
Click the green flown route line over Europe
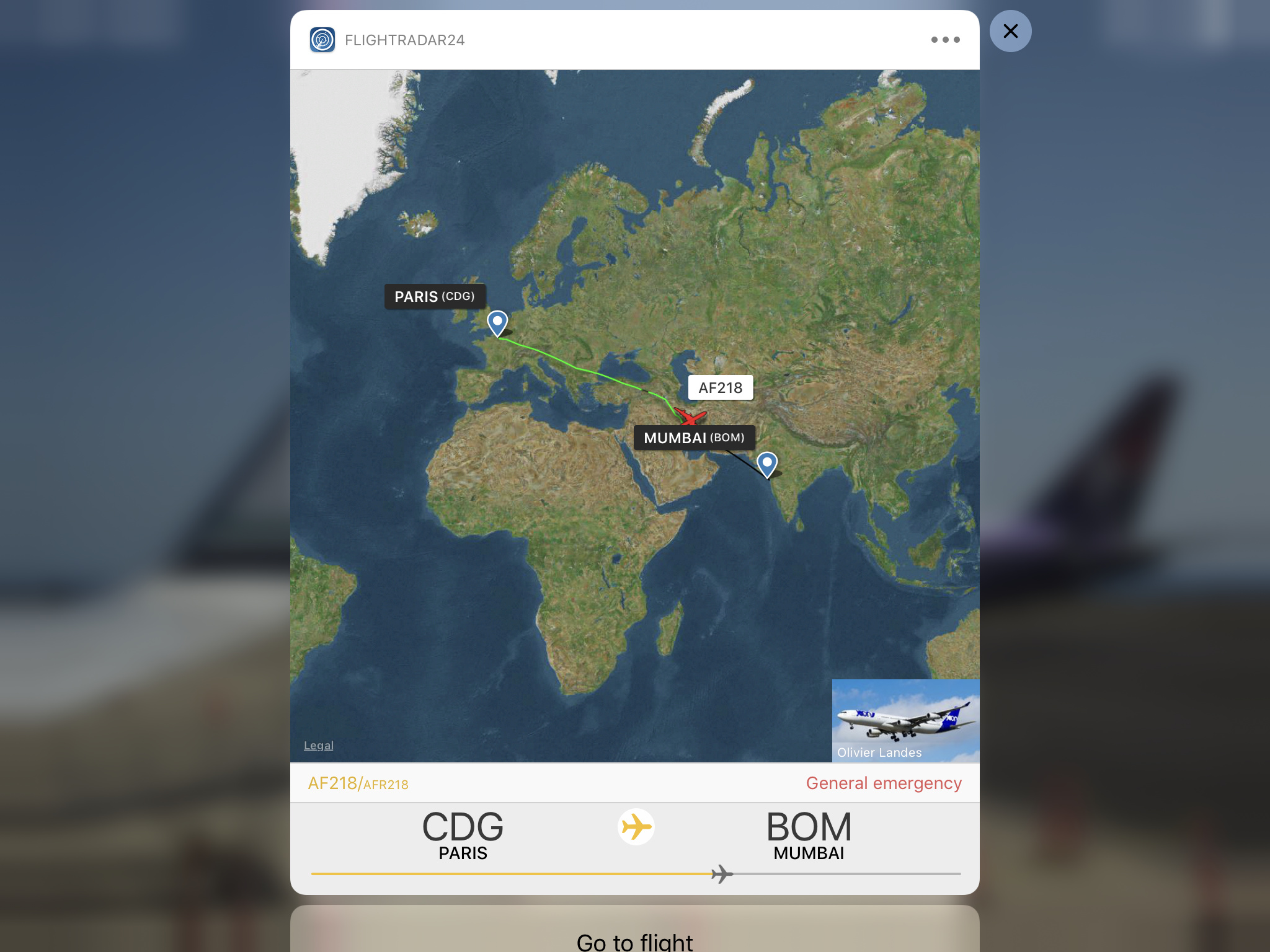click(577, 368)
